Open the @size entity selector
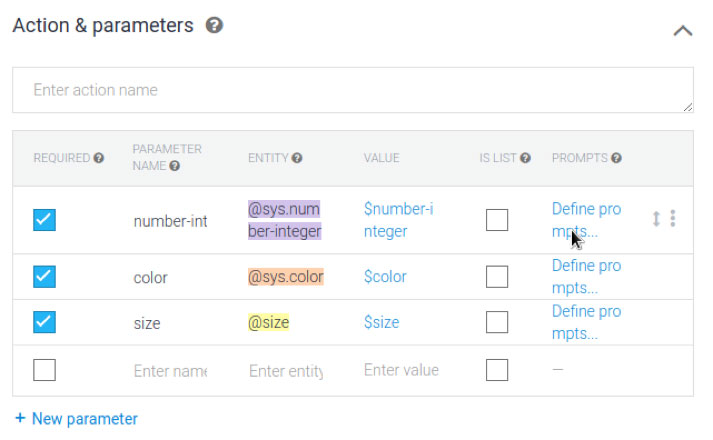Screen dimensions: 713x440 click(x=268, y=322)
